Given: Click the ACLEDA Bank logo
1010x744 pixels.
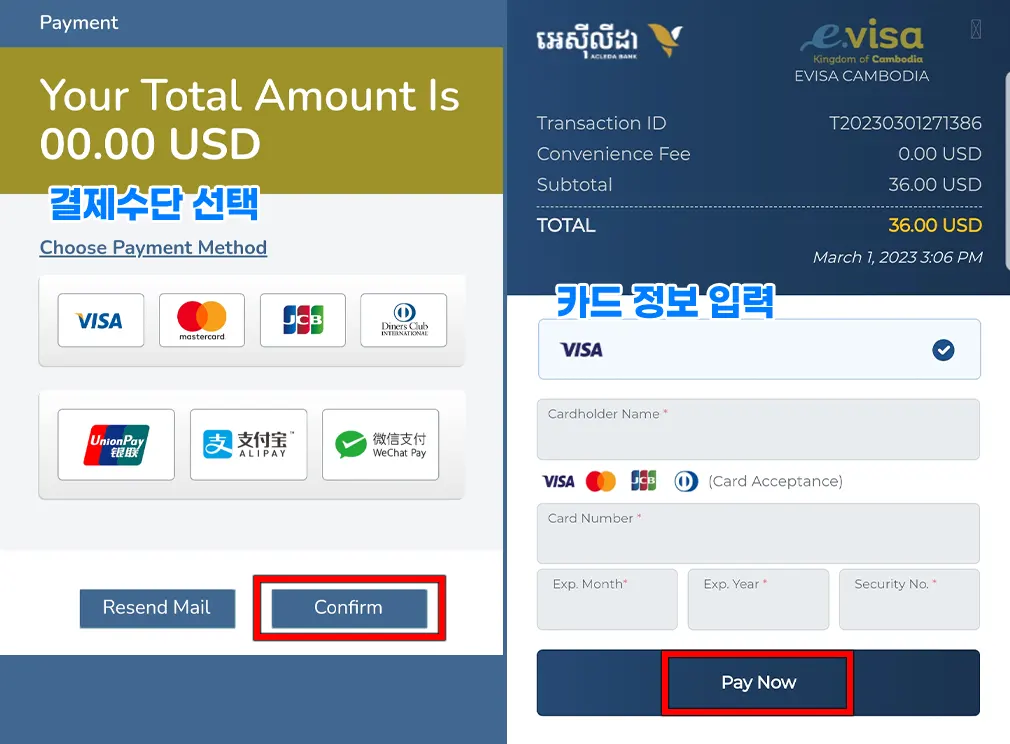Looking at the screenshot, I should click(609, 40).
